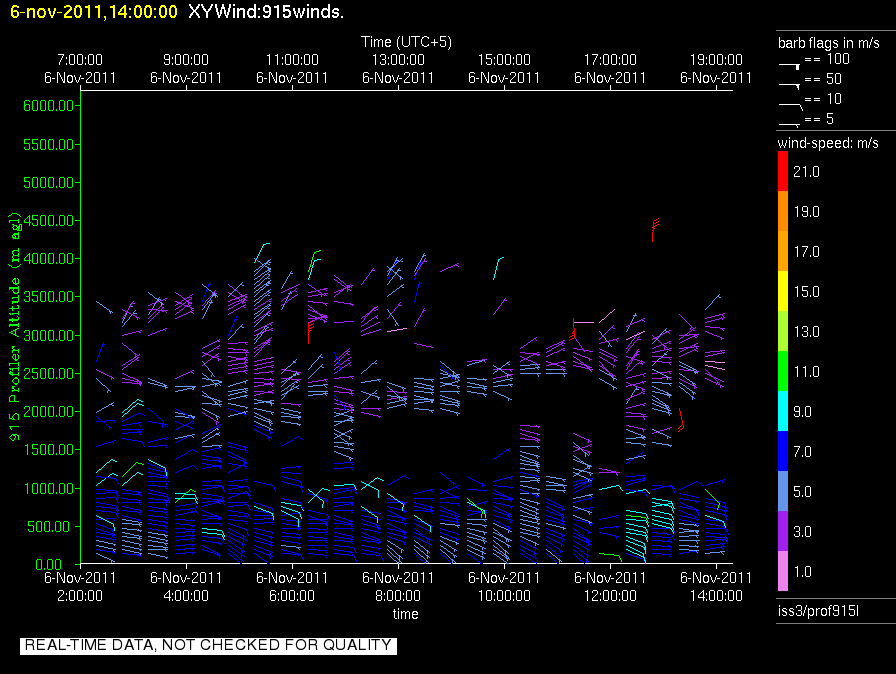This screenshot has height=674, width=896.
Task: Click the 1000.00 altitude tick label
Action: tap(49, 488)
